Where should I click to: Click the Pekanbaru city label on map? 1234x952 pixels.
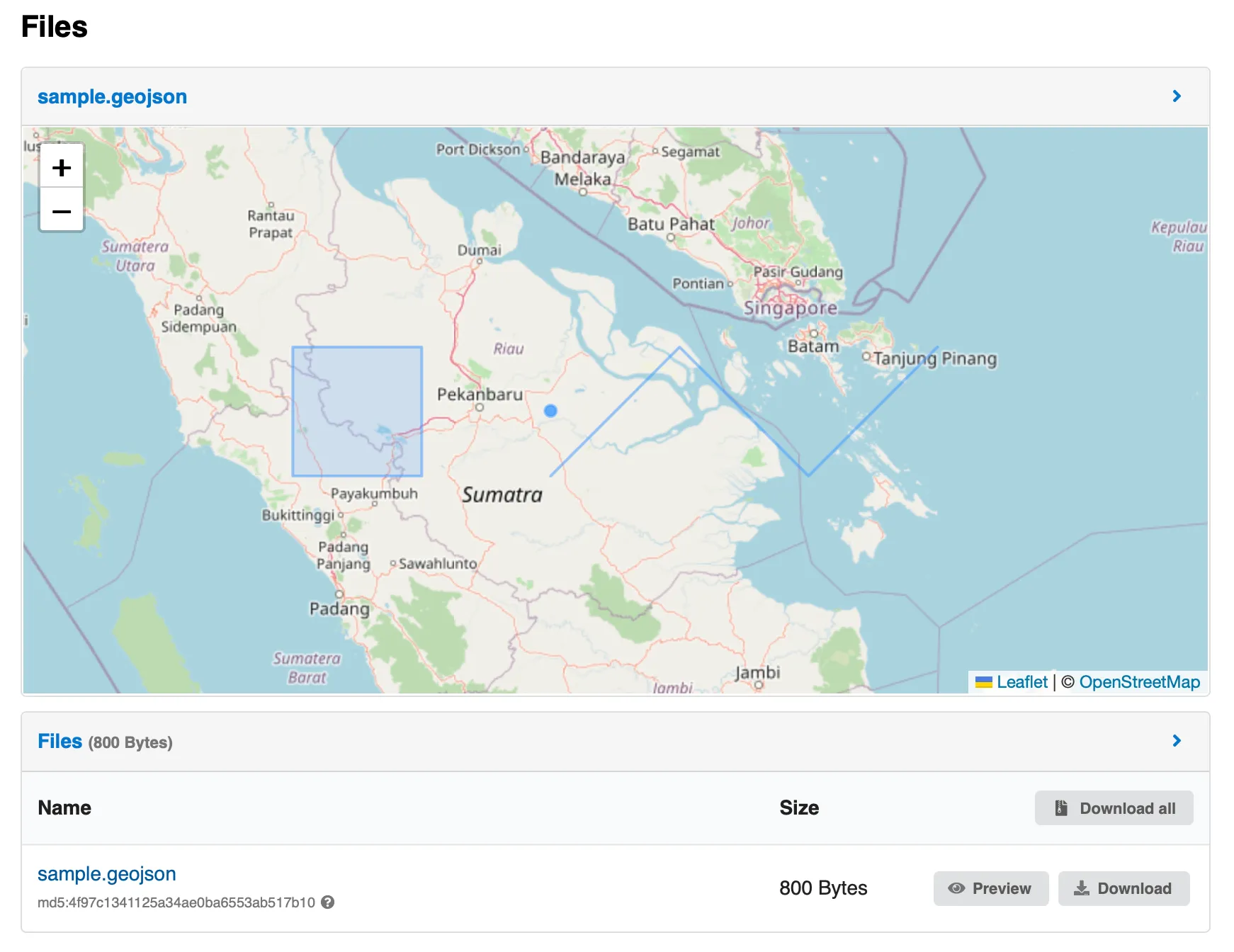coord(480,395)
